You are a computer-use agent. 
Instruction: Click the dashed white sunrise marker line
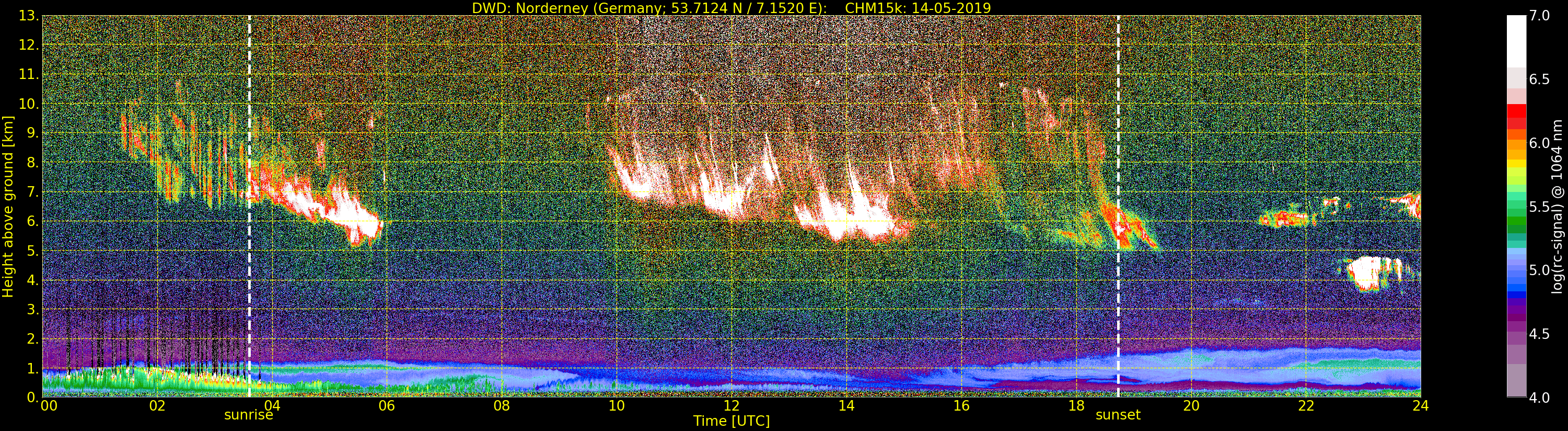[x=249, y=207]
